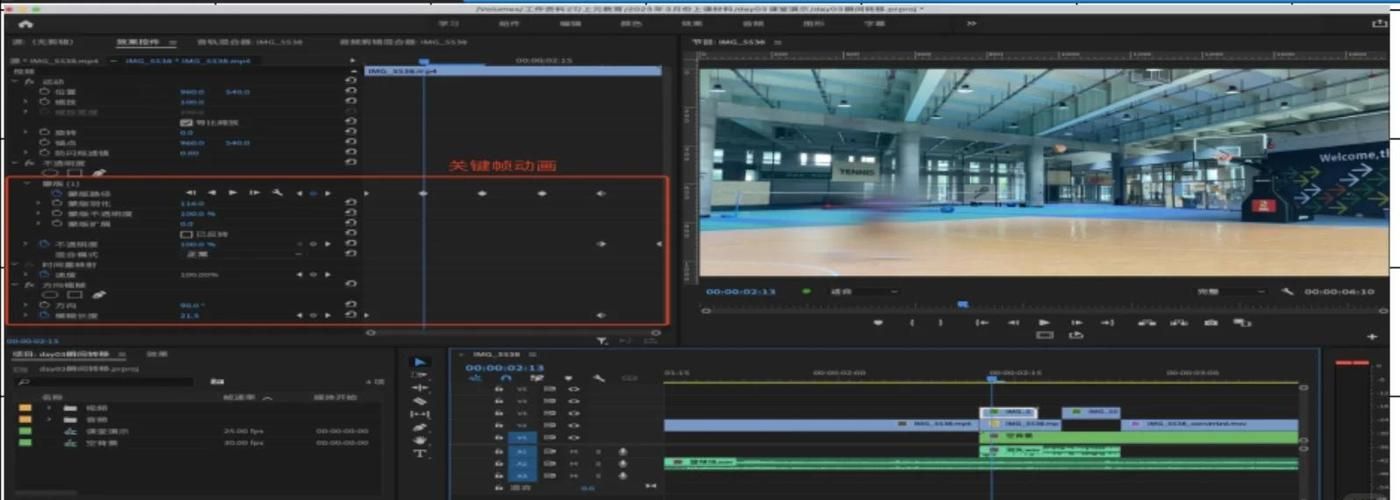Click the Button Editor plus icon
1400x500 pixels.
(1371, 337)
